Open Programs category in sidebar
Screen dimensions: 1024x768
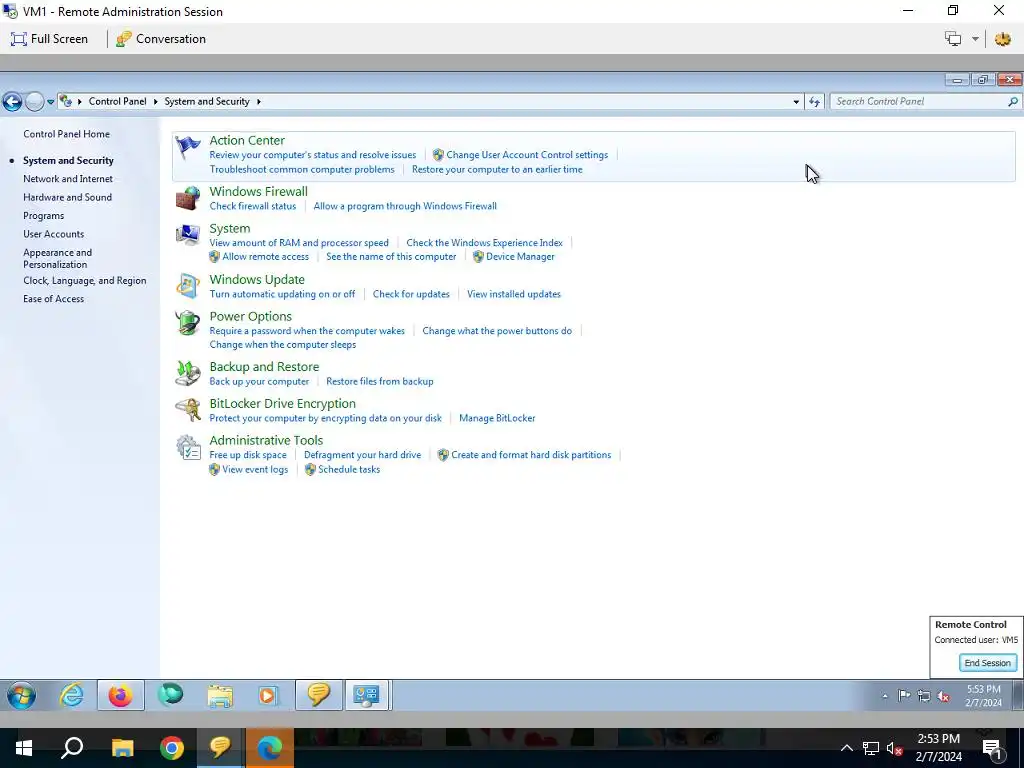pyautogui.click(x=44, y=216)
